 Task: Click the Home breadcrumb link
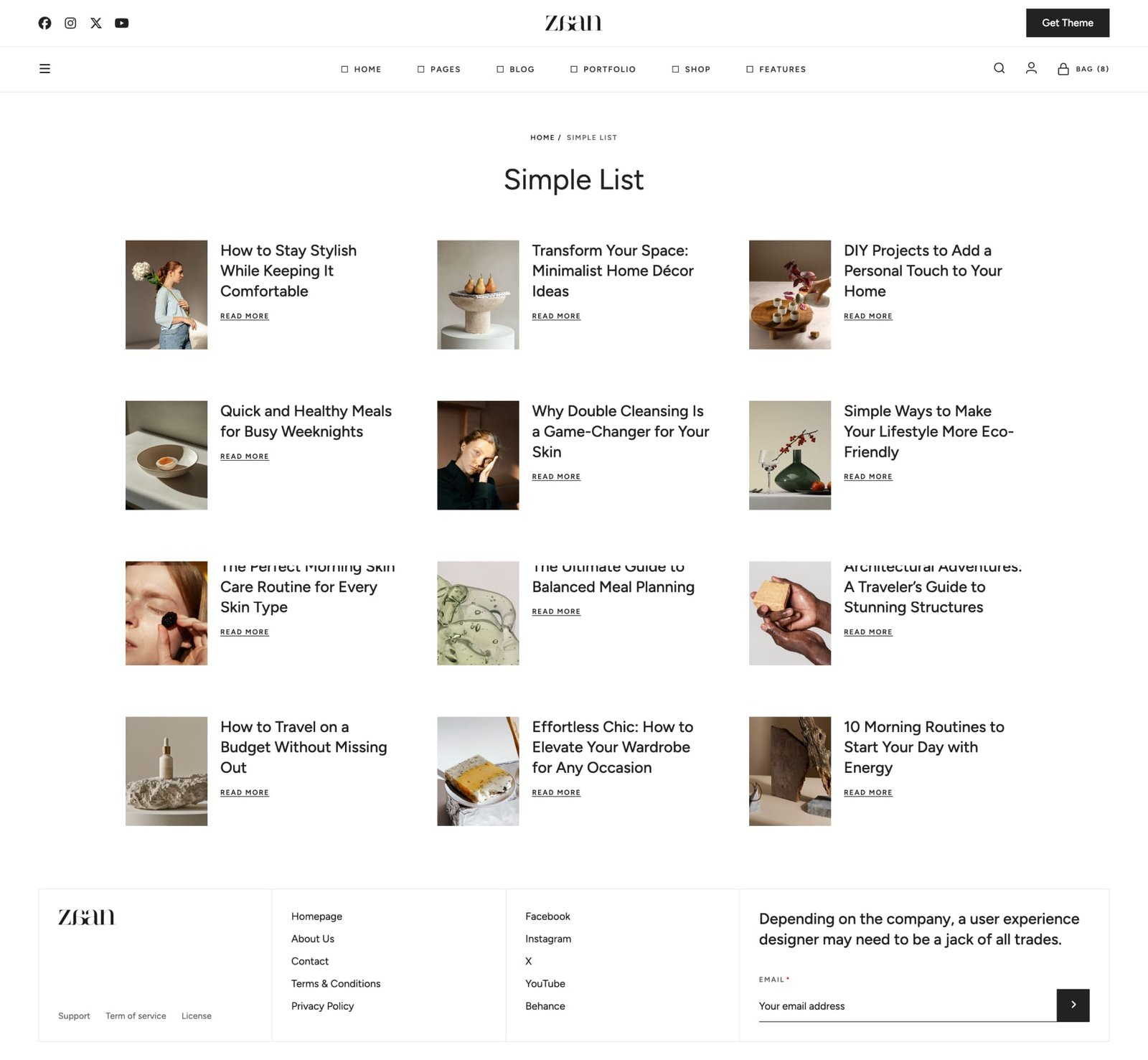(542, 138)
